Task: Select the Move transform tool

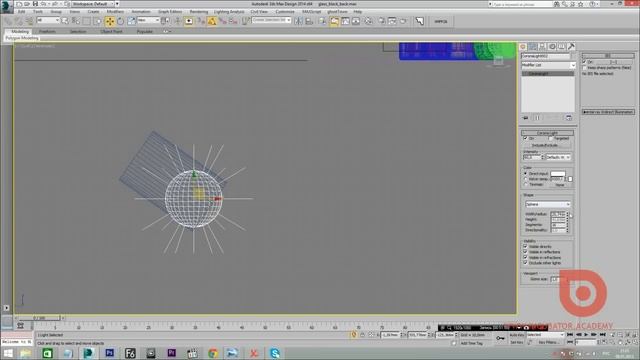Action: tap(110, 21)
